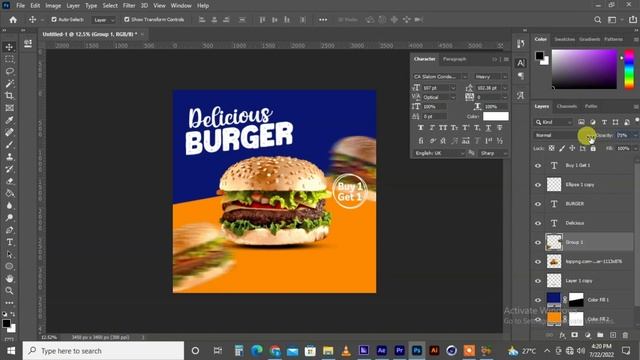Open the font size dropdown
Image resolution: width=640 pixels, height=360 pixels.
pos(453,88)
